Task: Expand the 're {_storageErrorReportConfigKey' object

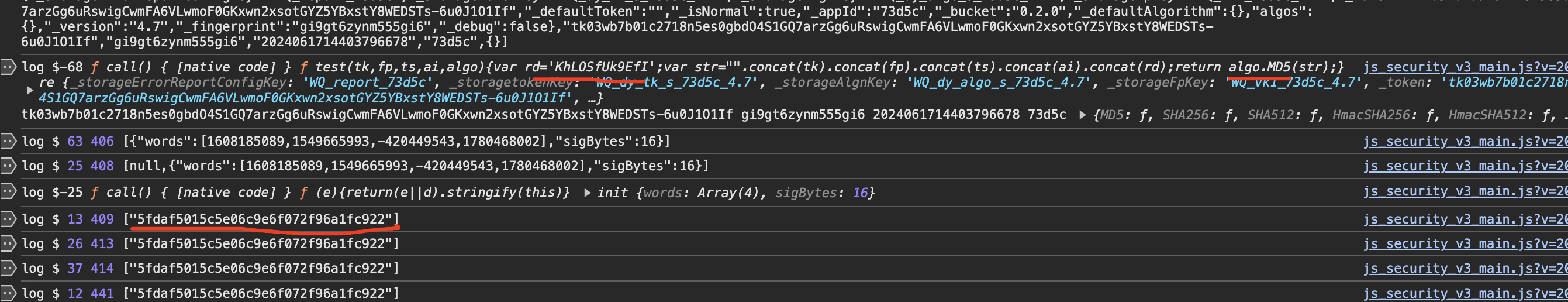Action: (x=29, y=90)
